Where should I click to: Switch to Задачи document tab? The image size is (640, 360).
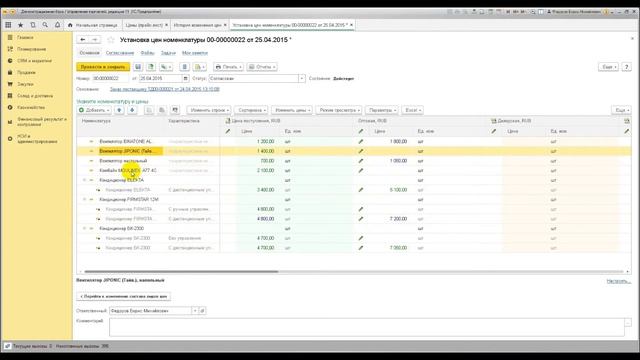pos(168,53)
